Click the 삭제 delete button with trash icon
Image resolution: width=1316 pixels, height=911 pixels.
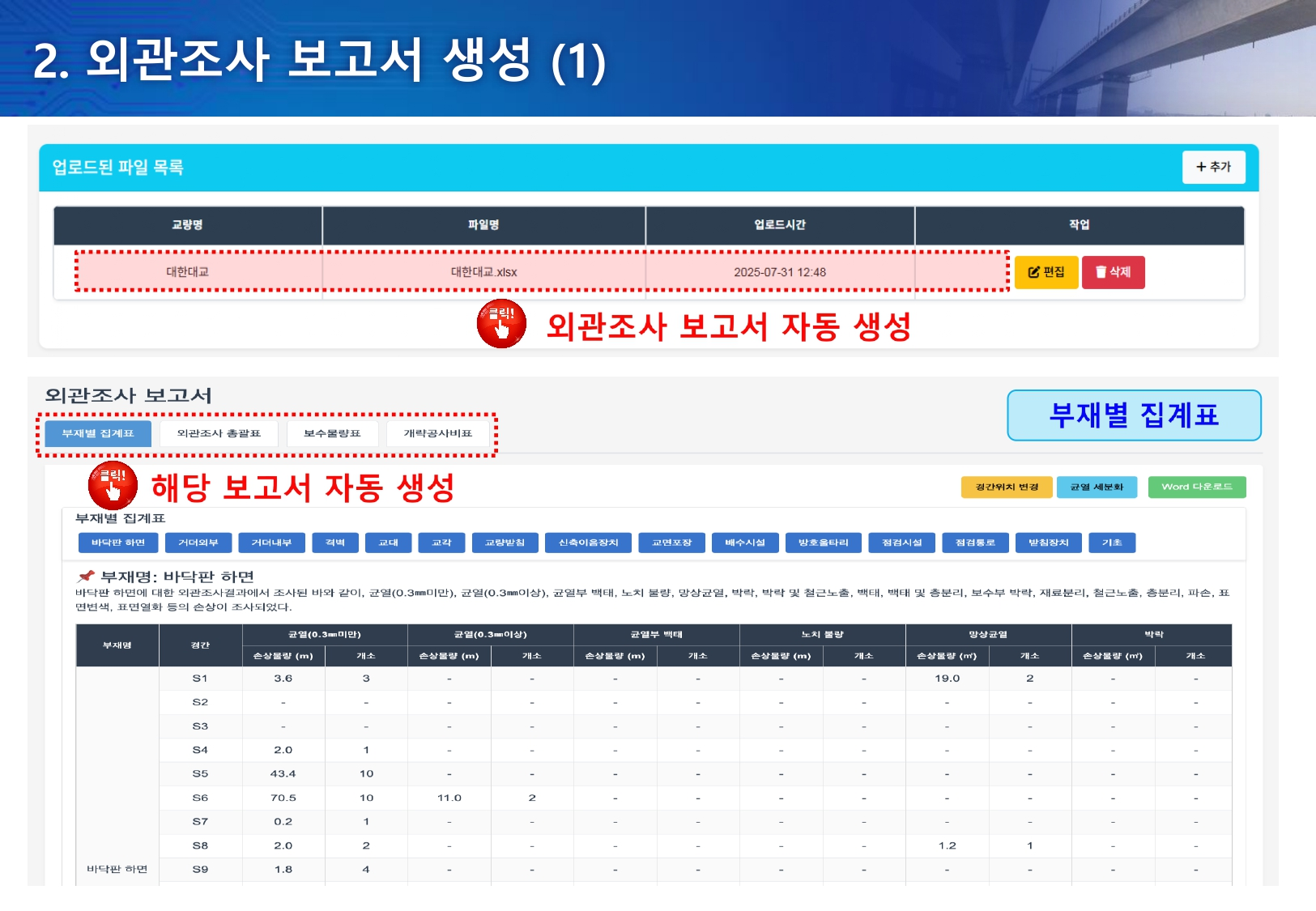[x=1113, y=272]
